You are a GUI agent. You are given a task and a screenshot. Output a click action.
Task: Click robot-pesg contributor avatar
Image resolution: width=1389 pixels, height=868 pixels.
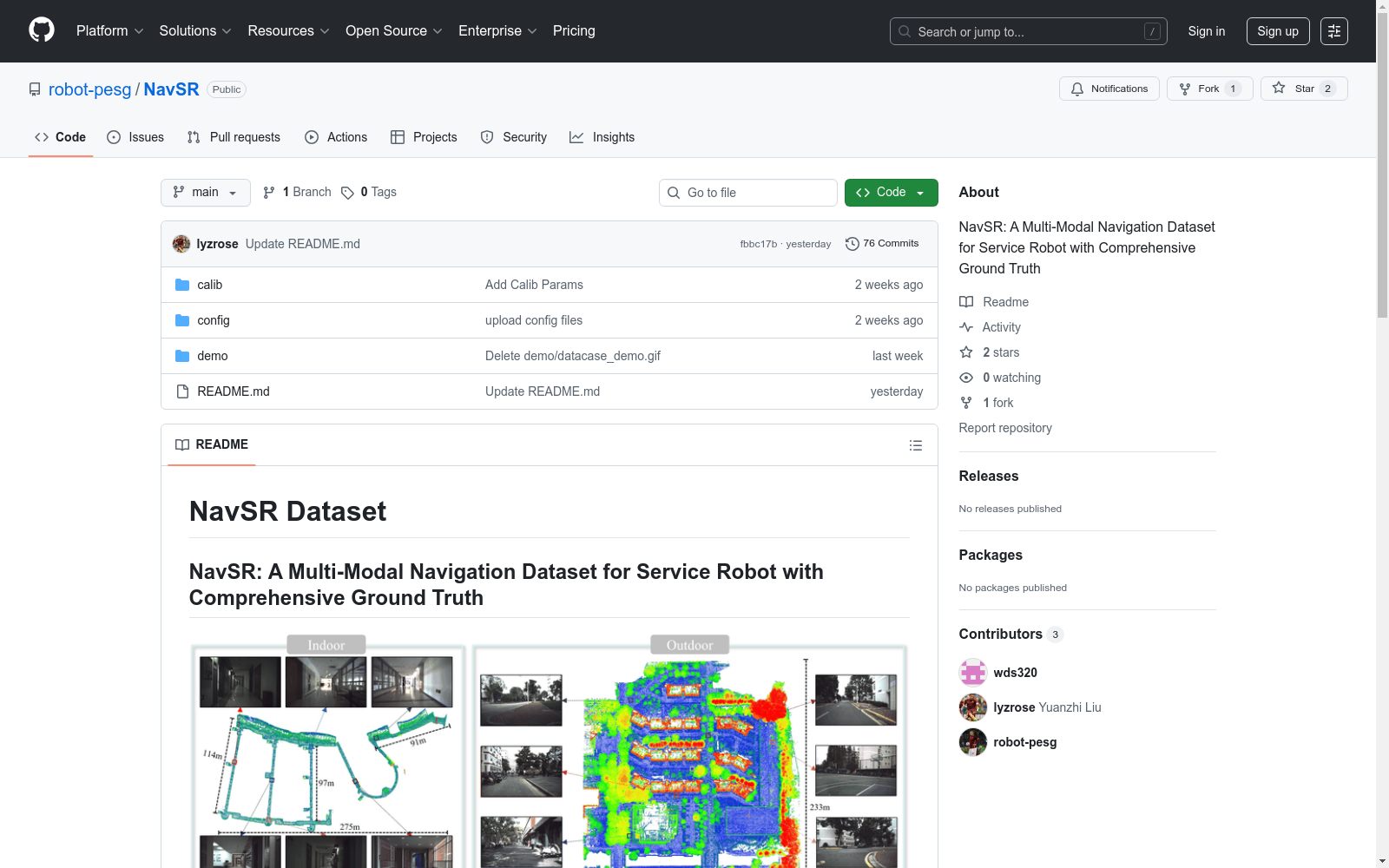pyautogui.click(x=973, y=742)
